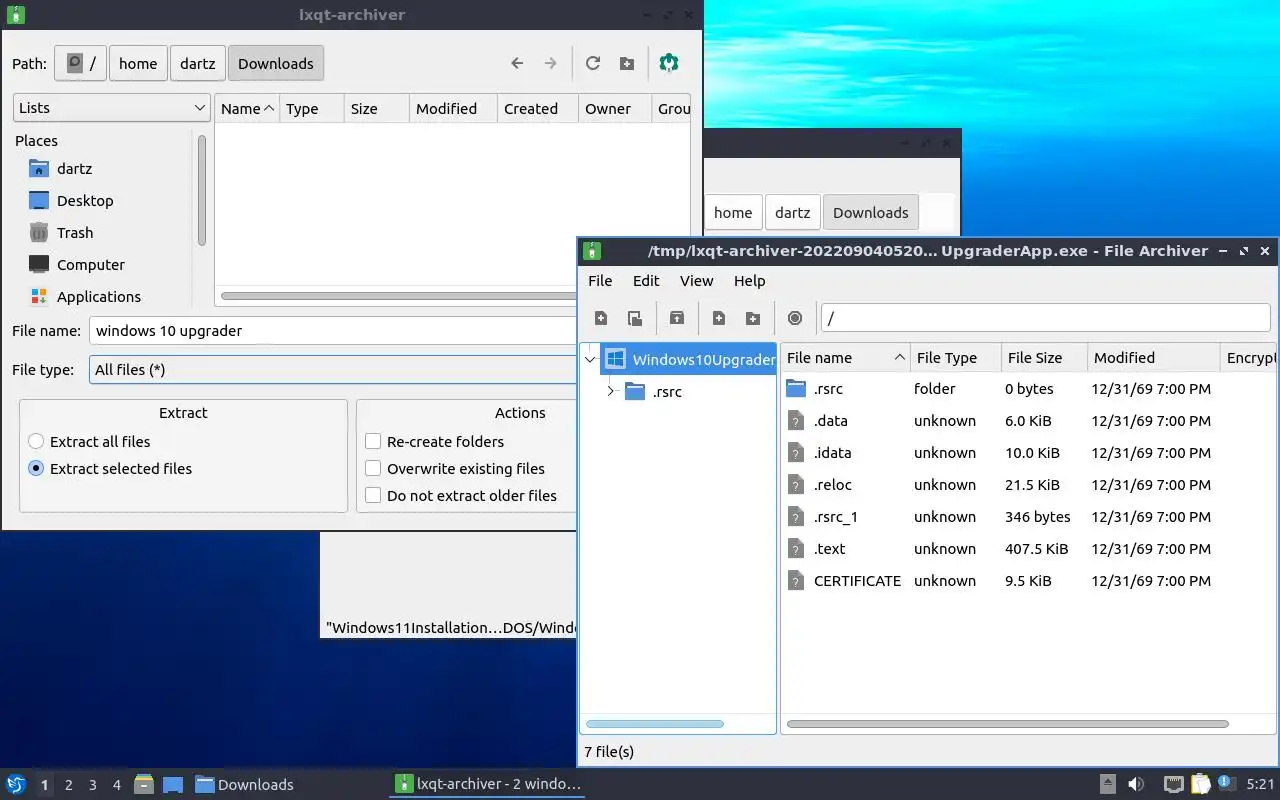Select Extract all files radio button

[x=36, y=441]
